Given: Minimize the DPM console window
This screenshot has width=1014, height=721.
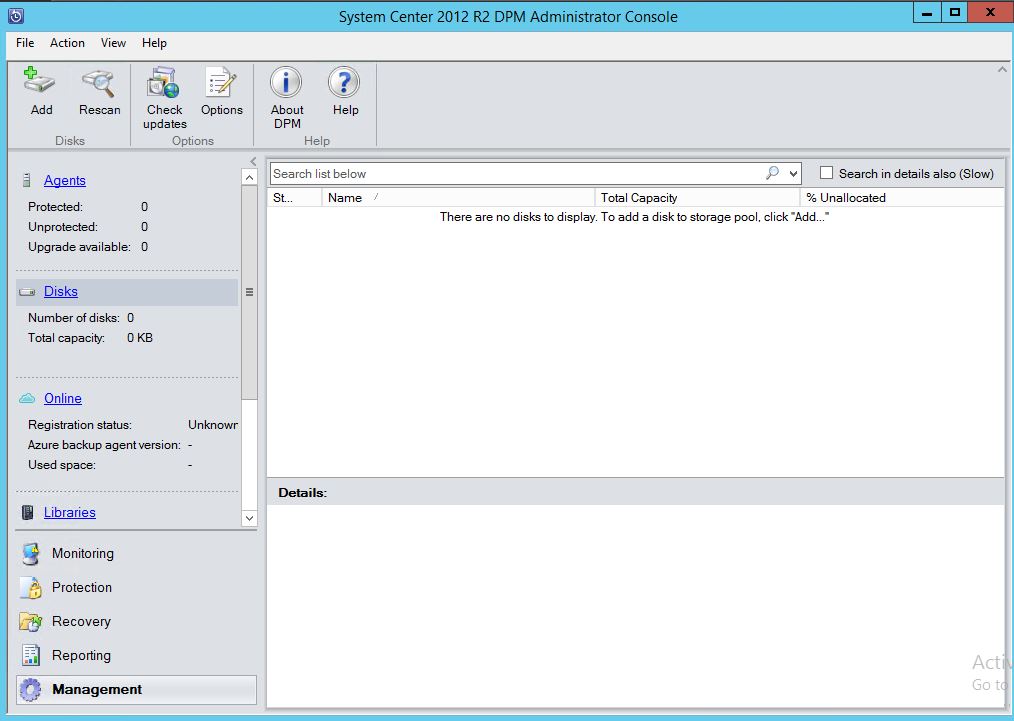Looking at the screenshot, I should pos(927,12).
